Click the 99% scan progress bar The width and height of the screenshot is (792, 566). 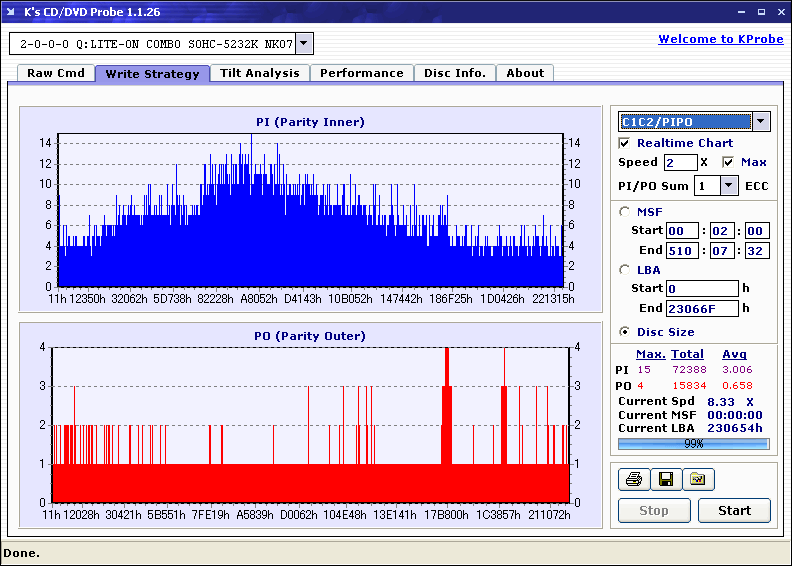[693, 443]
